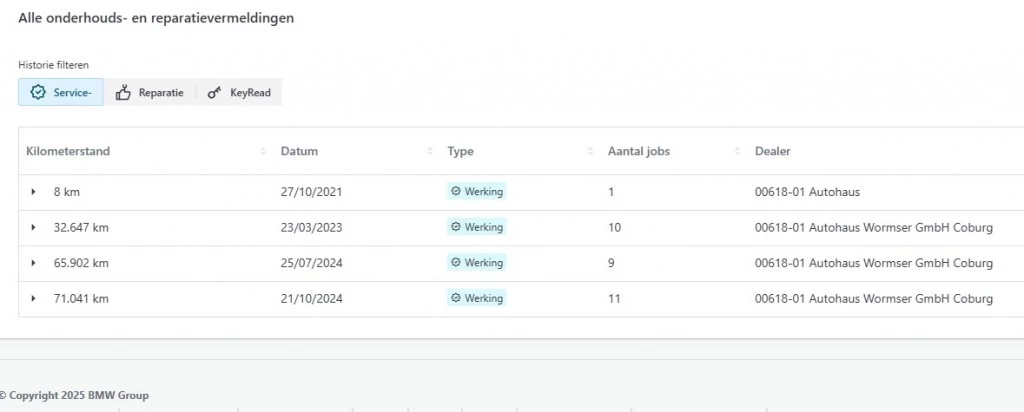Expand the 8 km service row
This screenshot has width=1024, height=412.
pyautogui.click(x=33, y=192)
